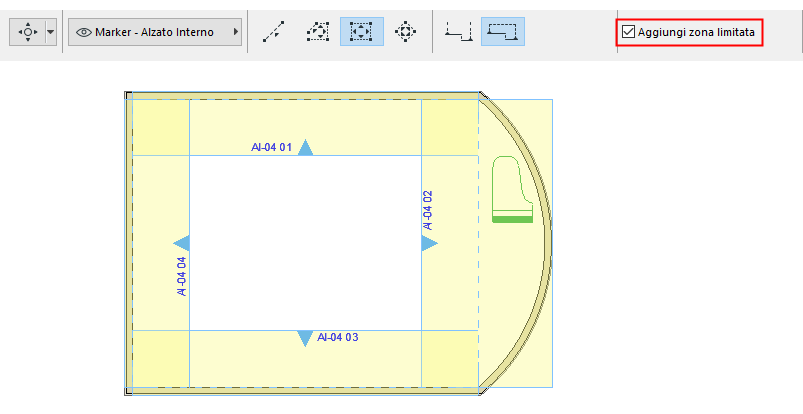Screen dimensions: 803x414
Task: Uncheck the Aggiungi zona limitata checkbox
Action: [x=628, y=32]
